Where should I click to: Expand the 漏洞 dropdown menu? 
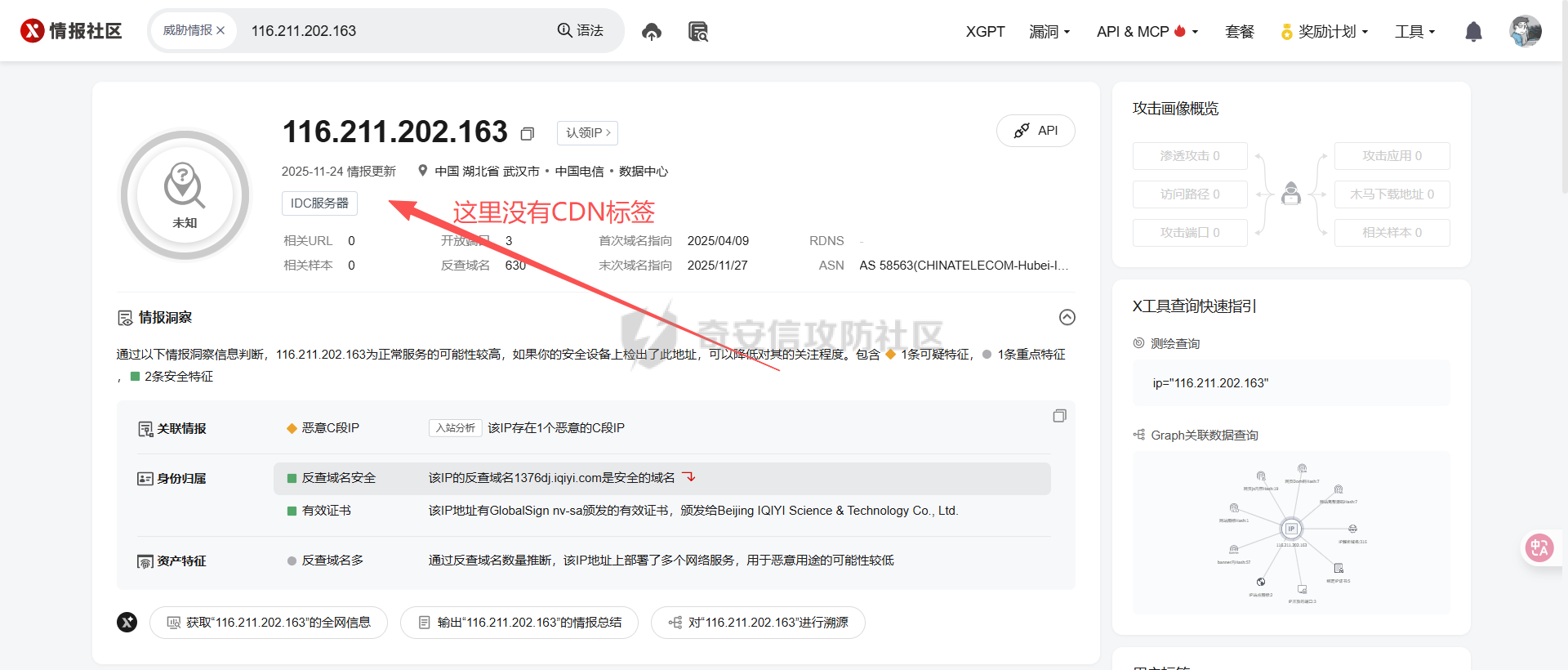1049,32
